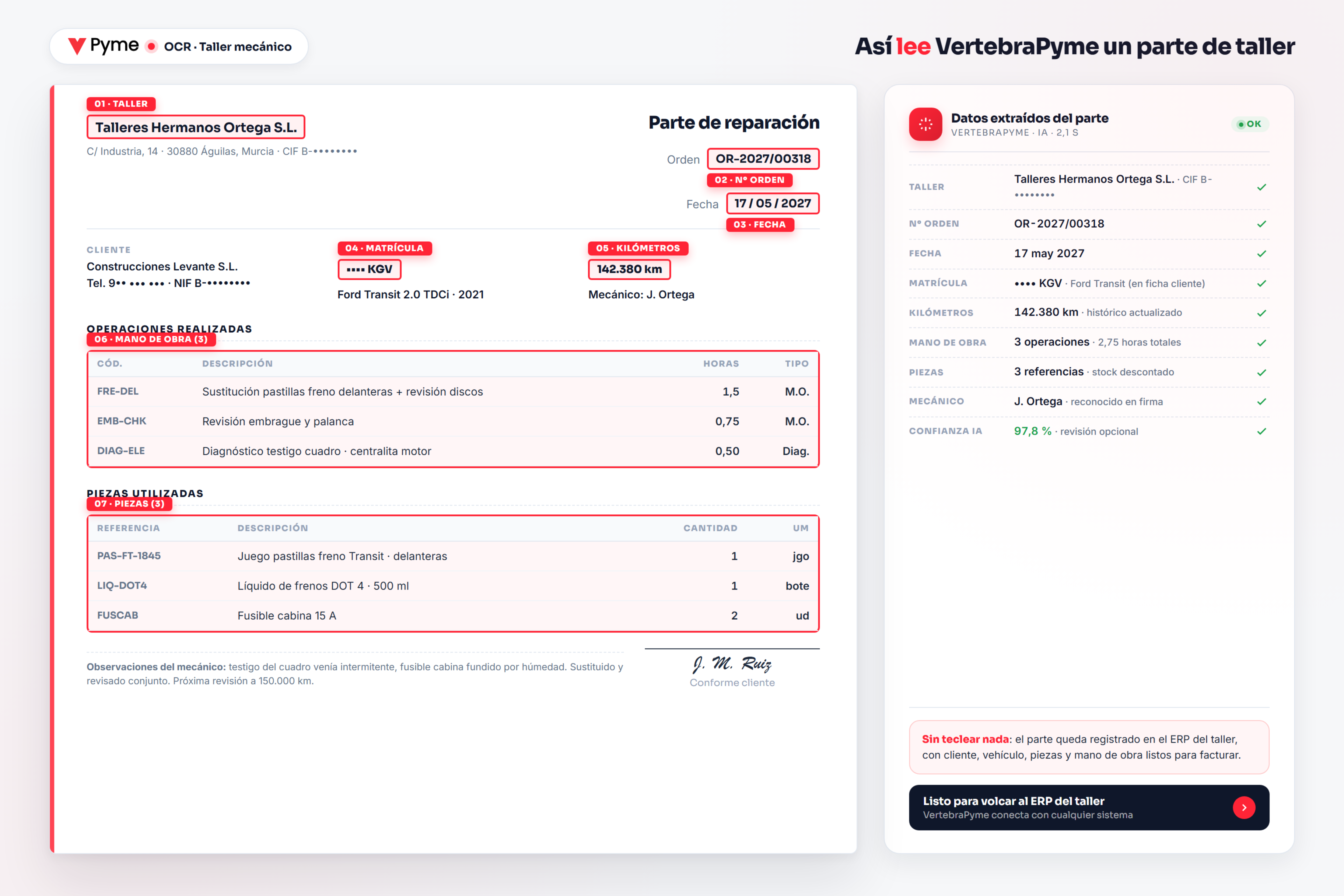Select the 06 · Mano de obra tag
Screen dimensions: 1344x896
[151, 339]
